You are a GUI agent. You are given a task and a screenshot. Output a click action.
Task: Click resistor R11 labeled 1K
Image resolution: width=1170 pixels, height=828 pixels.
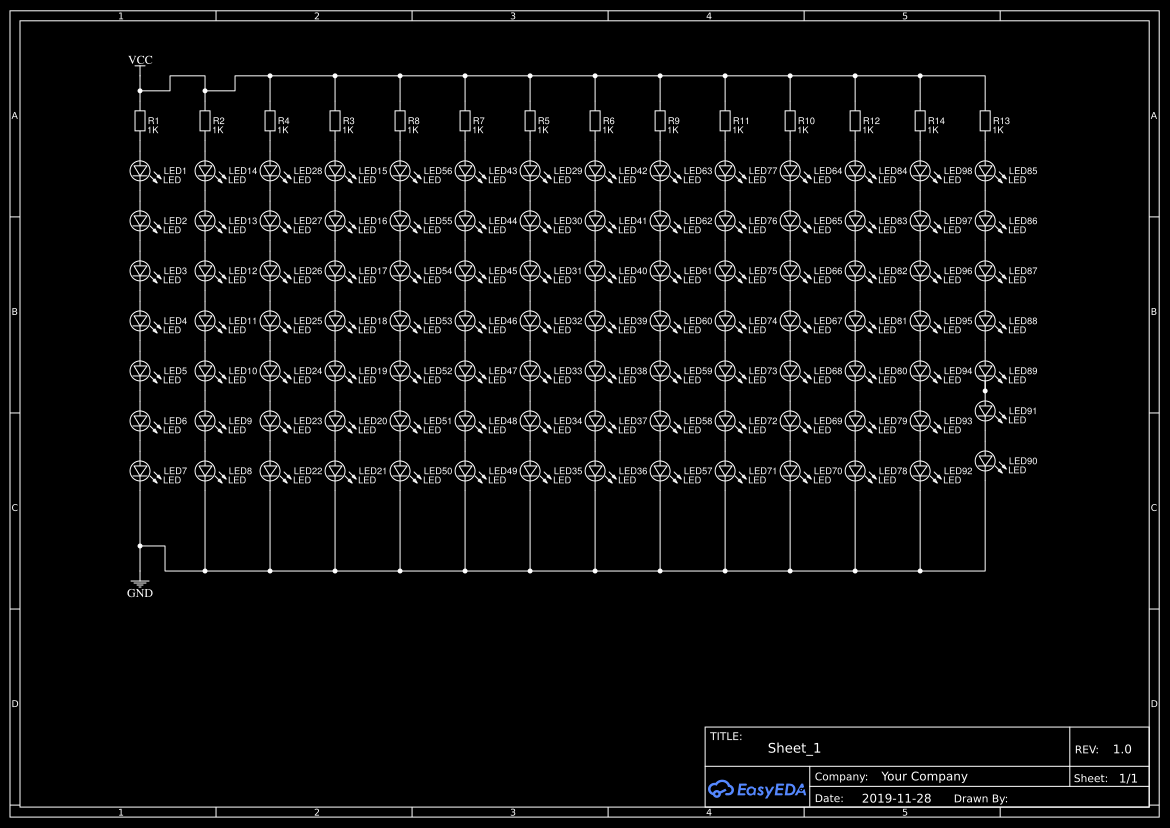(x=726, y=121)
